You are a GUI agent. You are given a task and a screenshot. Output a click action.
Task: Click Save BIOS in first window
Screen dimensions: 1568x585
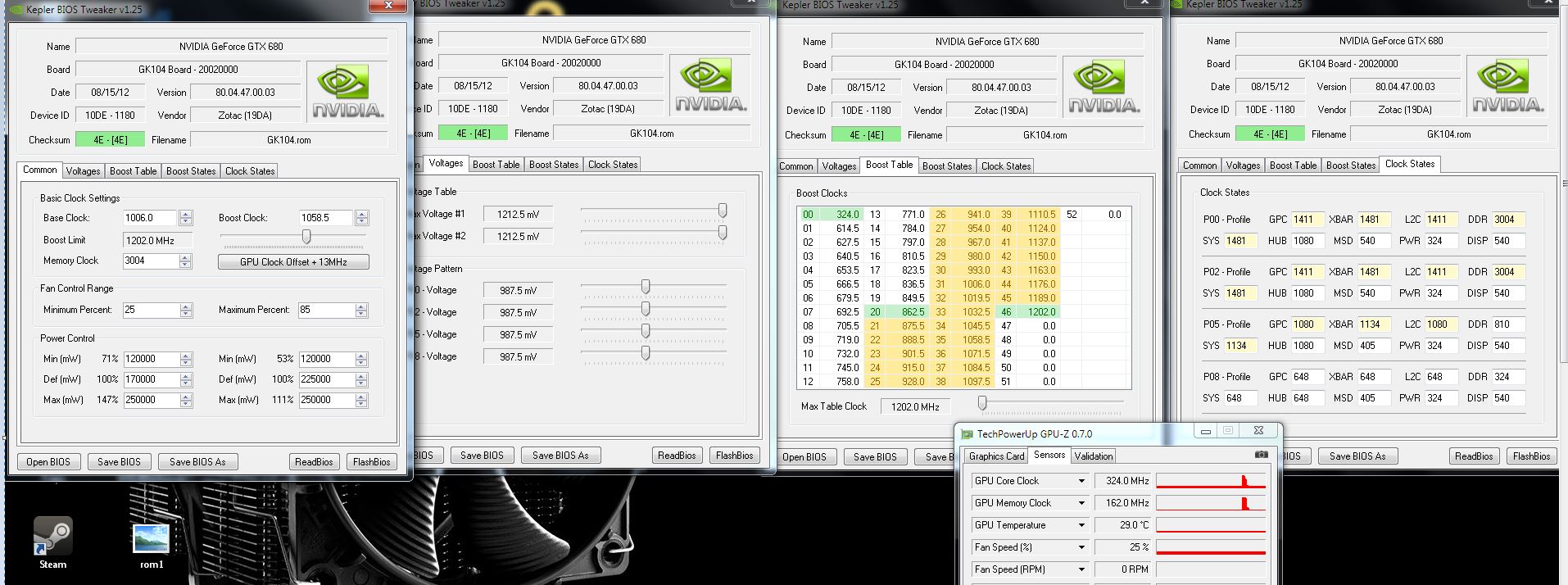119,462
